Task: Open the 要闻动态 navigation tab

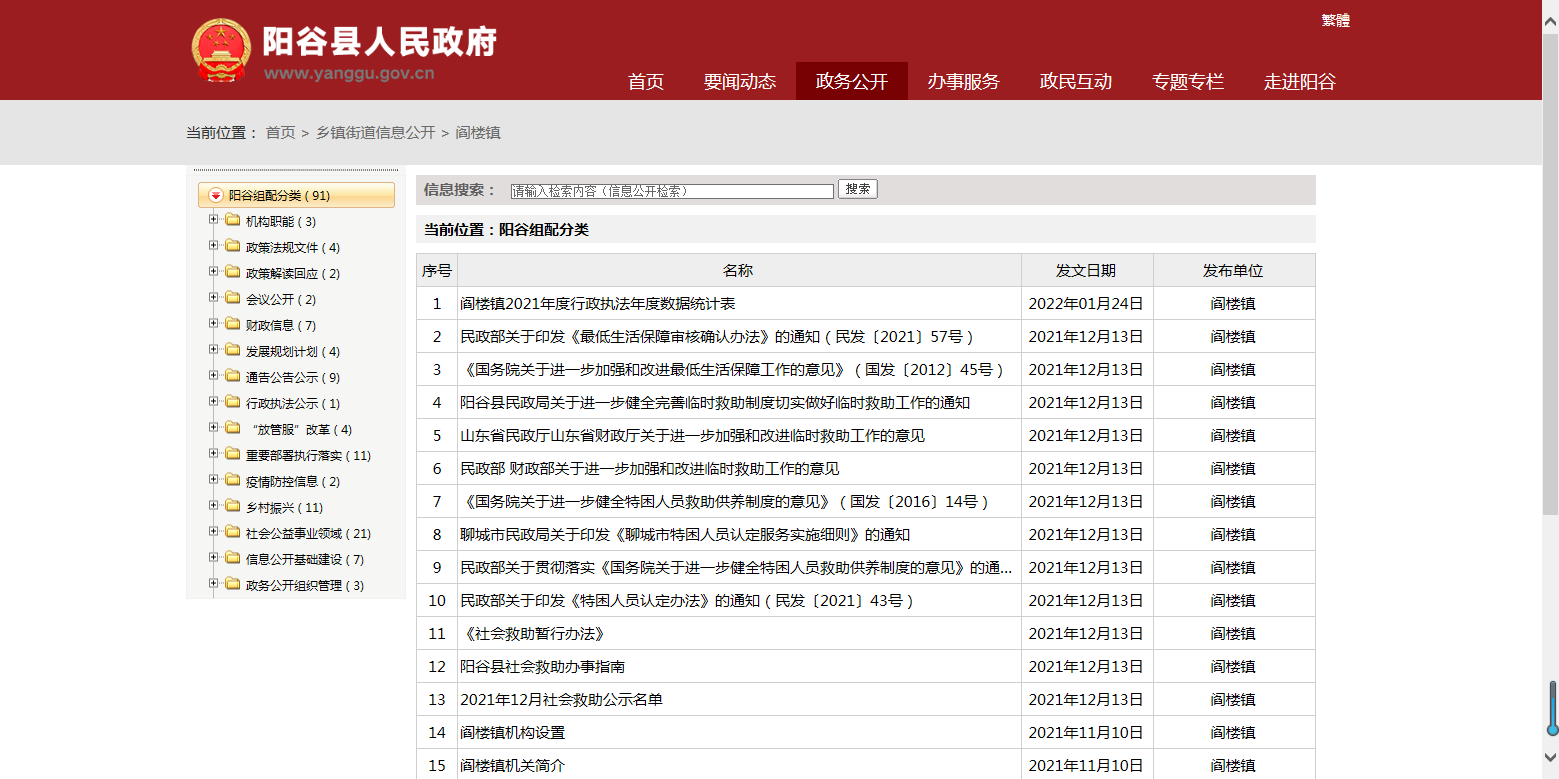Action: 740,82
